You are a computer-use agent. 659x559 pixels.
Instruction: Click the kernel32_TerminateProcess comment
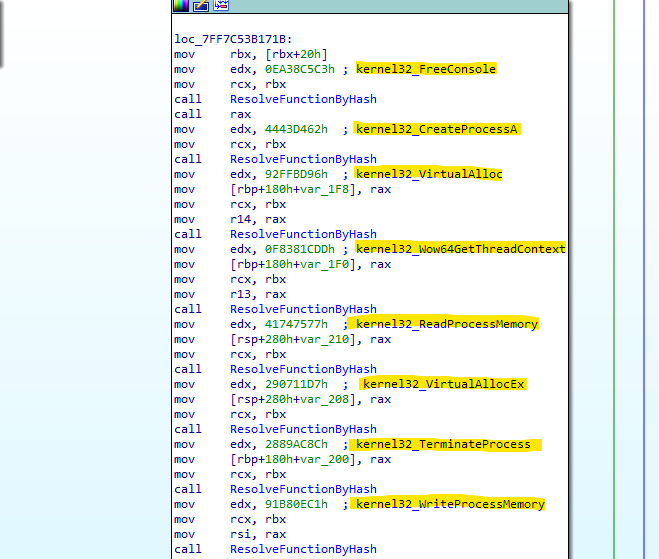[x=443, y=444]
